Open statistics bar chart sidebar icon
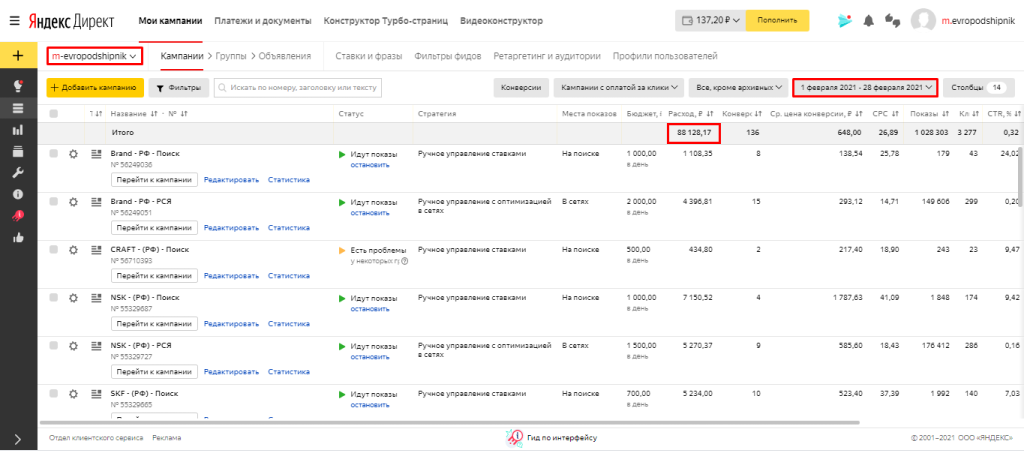Screen dimensions: 1024x453 tap(18, 130)
